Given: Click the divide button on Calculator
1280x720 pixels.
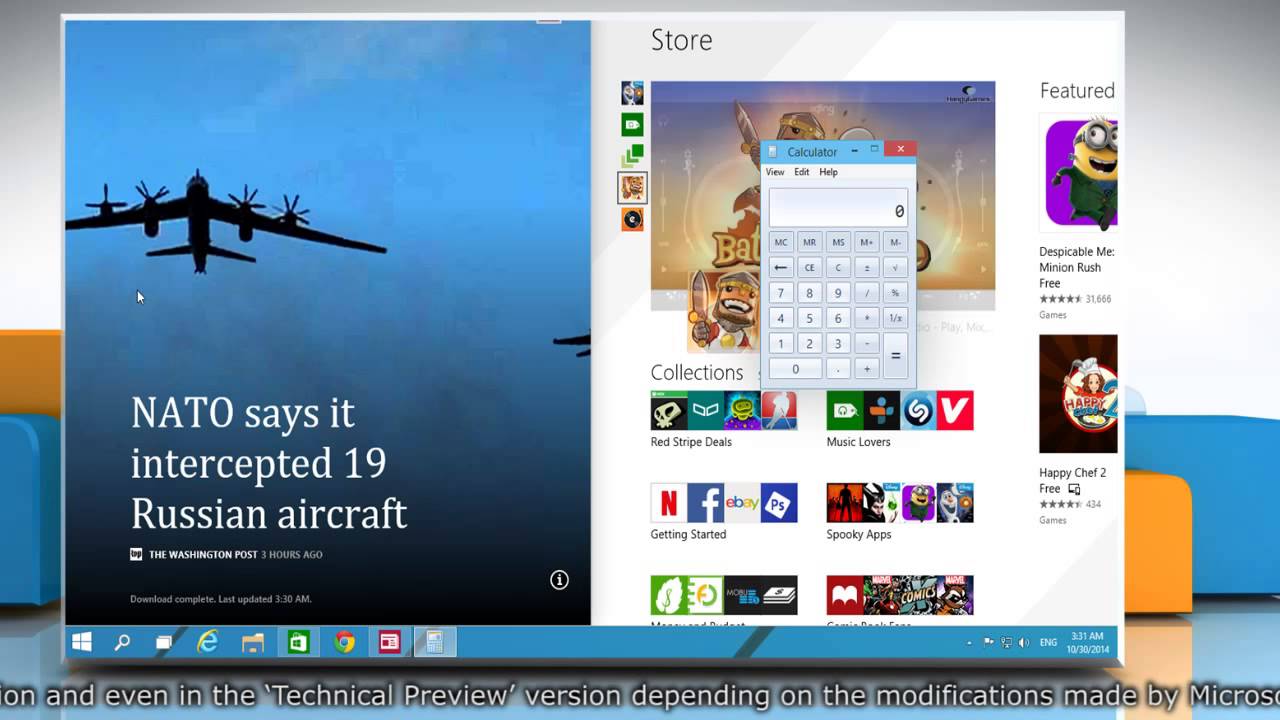Looking at the screenshot, I should [x=866, y=293].
